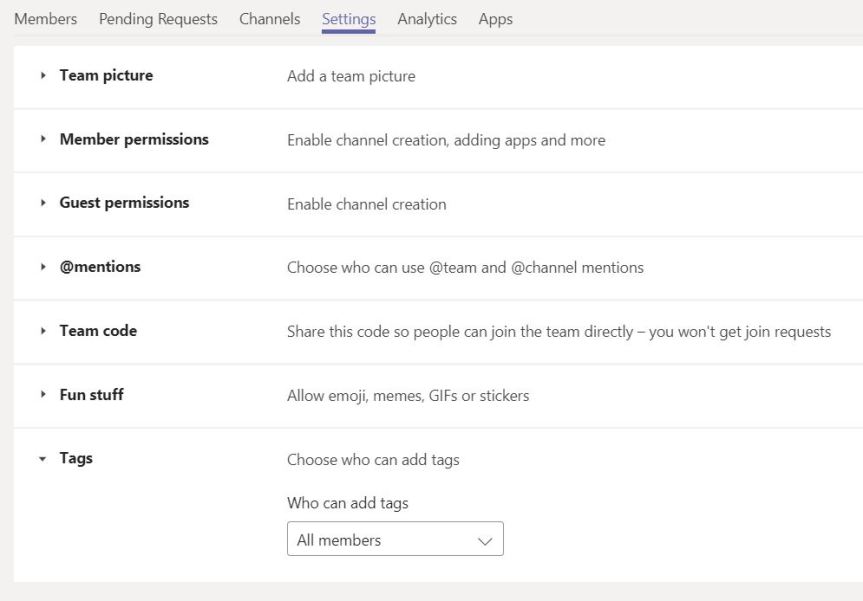Click the 'Enable channel creation' guest description

(x=366, y=204)
